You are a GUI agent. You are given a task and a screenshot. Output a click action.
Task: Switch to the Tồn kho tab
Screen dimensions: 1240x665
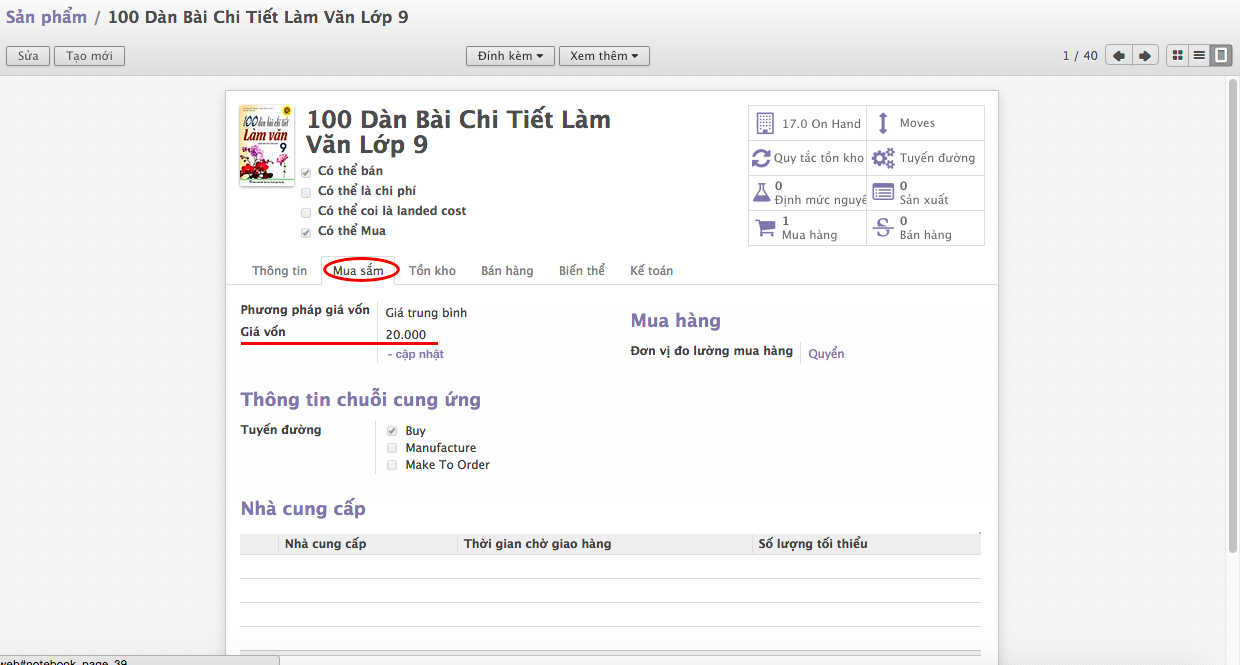pyautogui.click(x=432, y=271)
